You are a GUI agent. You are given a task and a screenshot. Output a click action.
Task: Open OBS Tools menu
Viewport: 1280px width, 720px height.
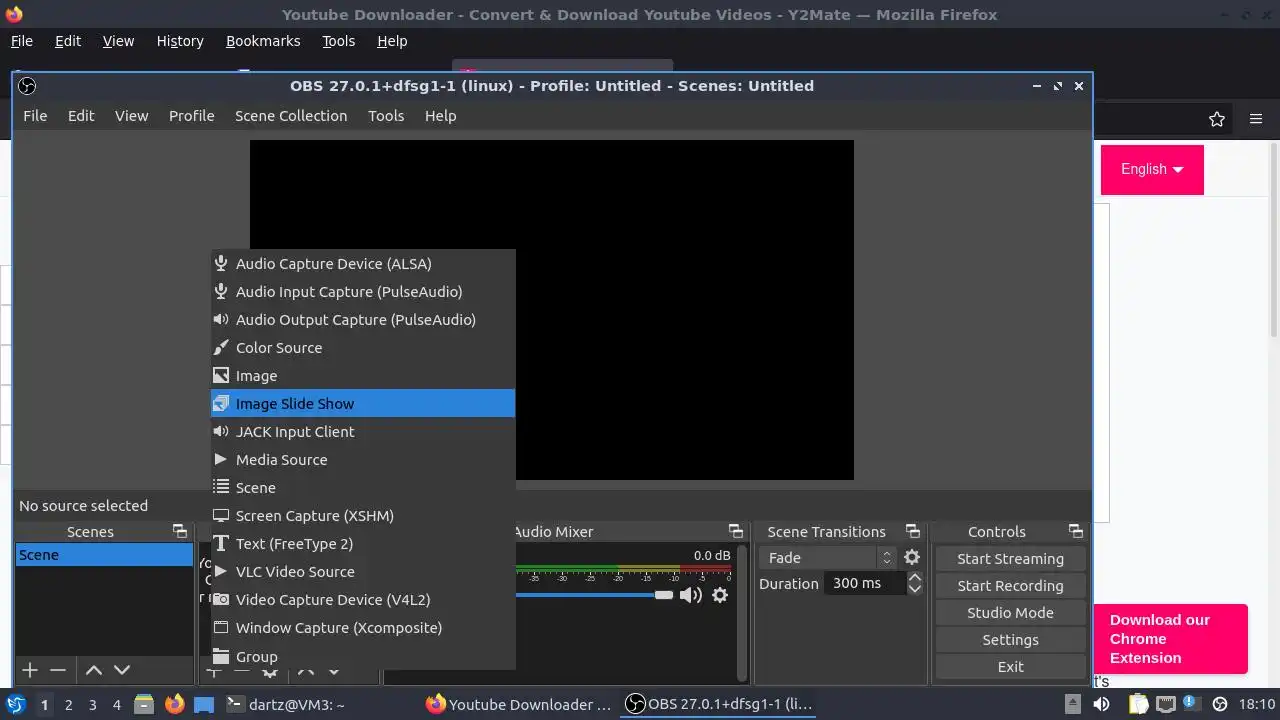[x=386, y=116]
